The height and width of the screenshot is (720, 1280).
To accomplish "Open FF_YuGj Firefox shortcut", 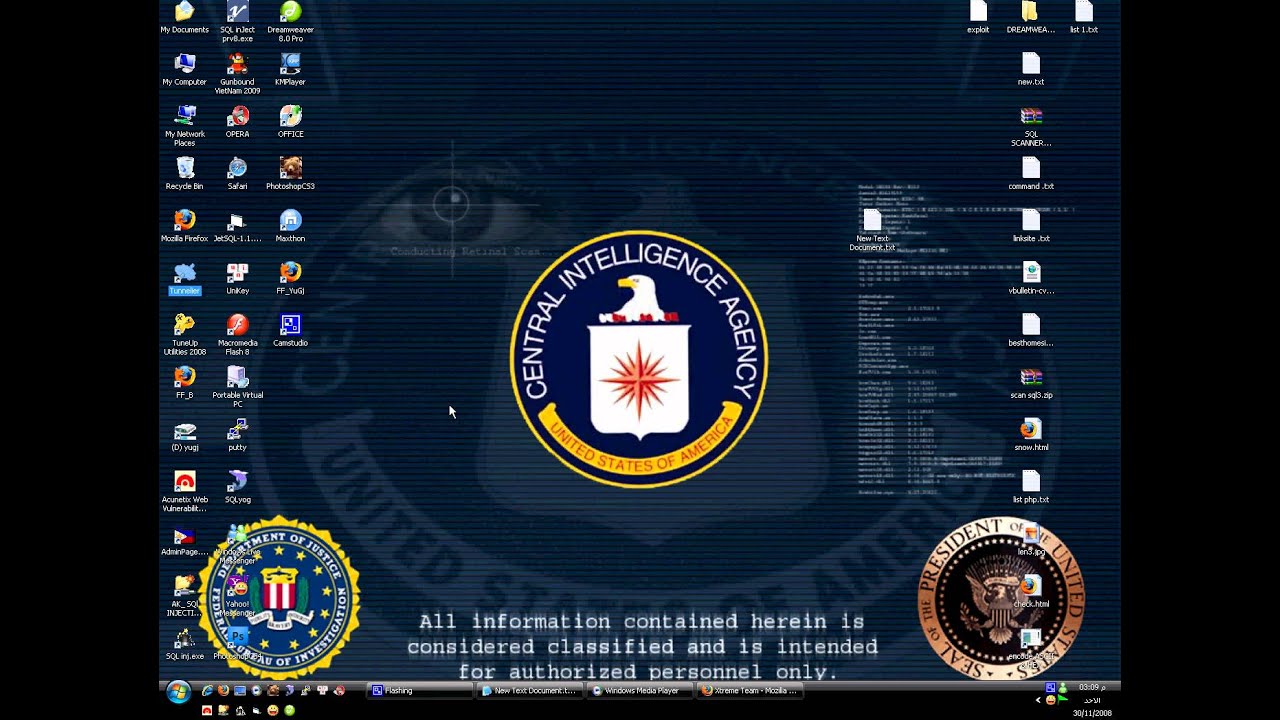I will tap(290, 279).
